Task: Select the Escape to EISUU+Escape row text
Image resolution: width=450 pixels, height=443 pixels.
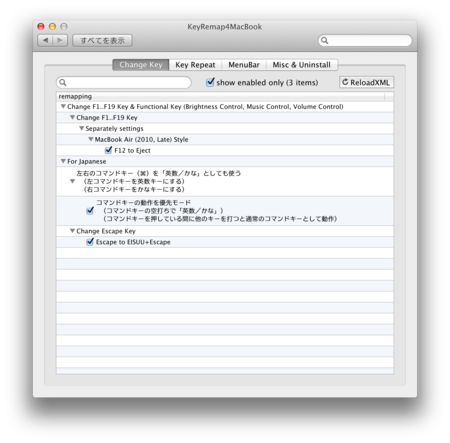Action: click(133, 242)
